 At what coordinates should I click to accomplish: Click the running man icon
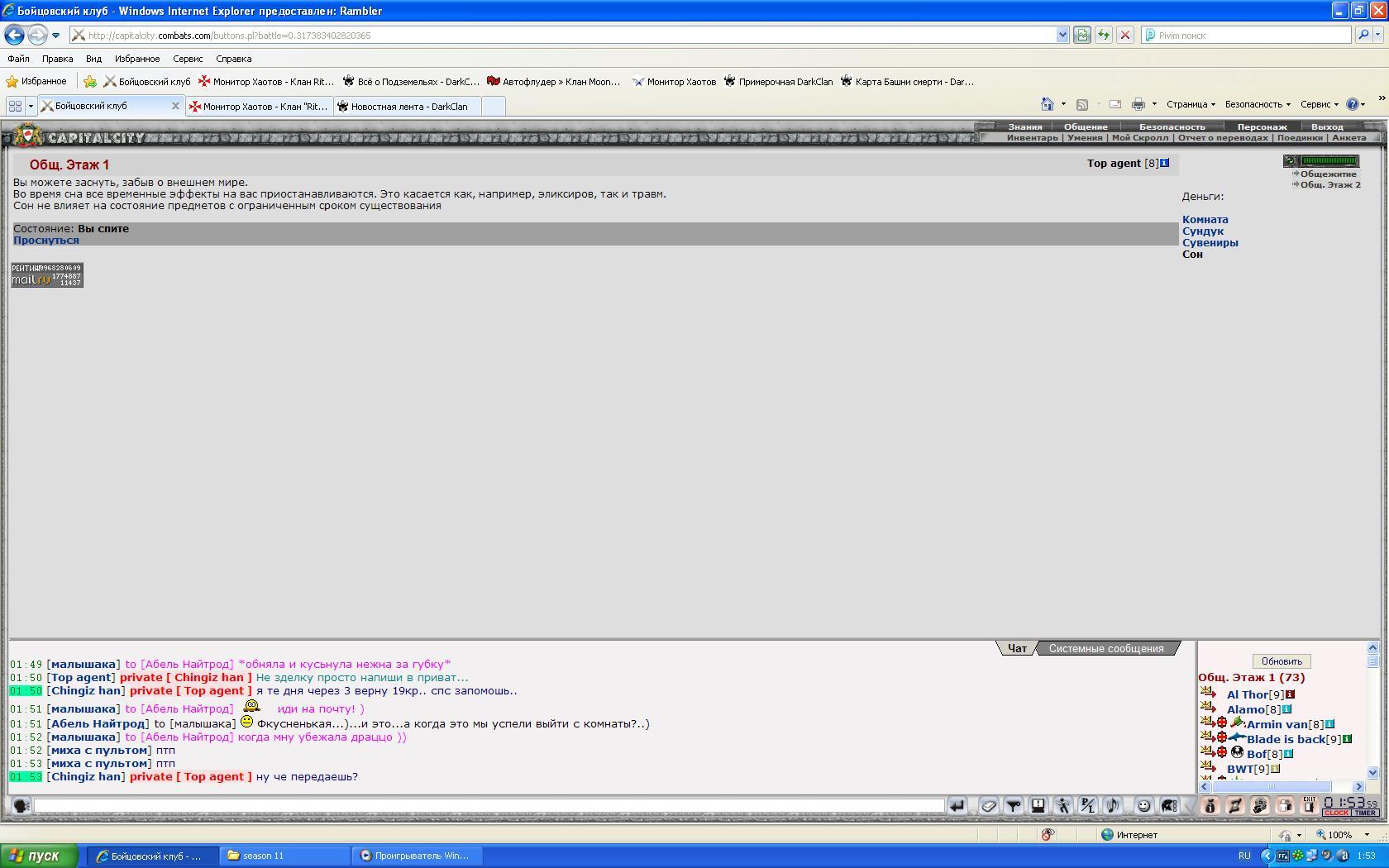pos(1062,805)
